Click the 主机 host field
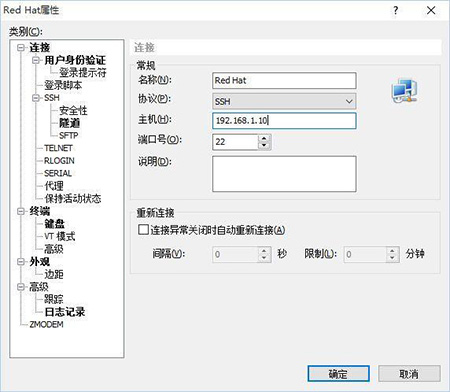The height and width of the screenshot is (392, 450). pyautogui.click(x=284, y=121)
